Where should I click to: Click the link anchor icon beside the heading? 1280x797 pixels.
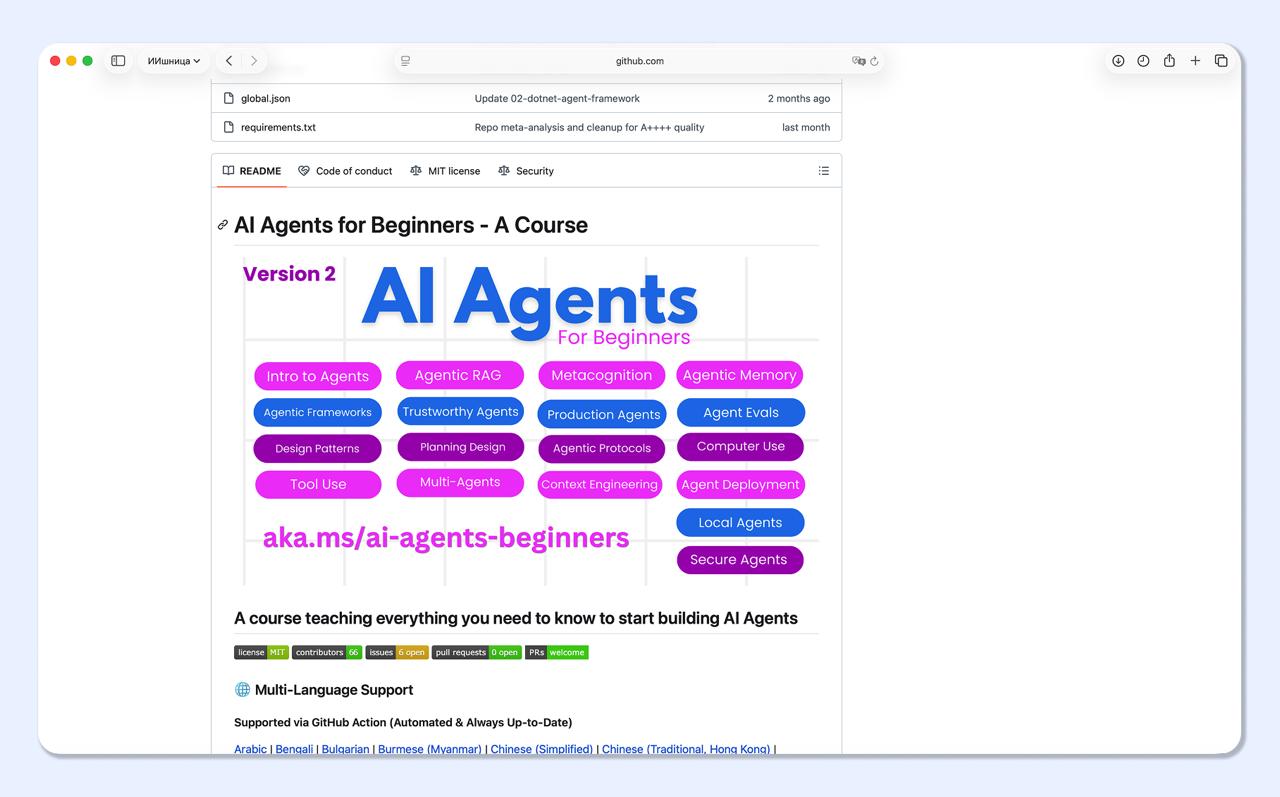point(223,225)
